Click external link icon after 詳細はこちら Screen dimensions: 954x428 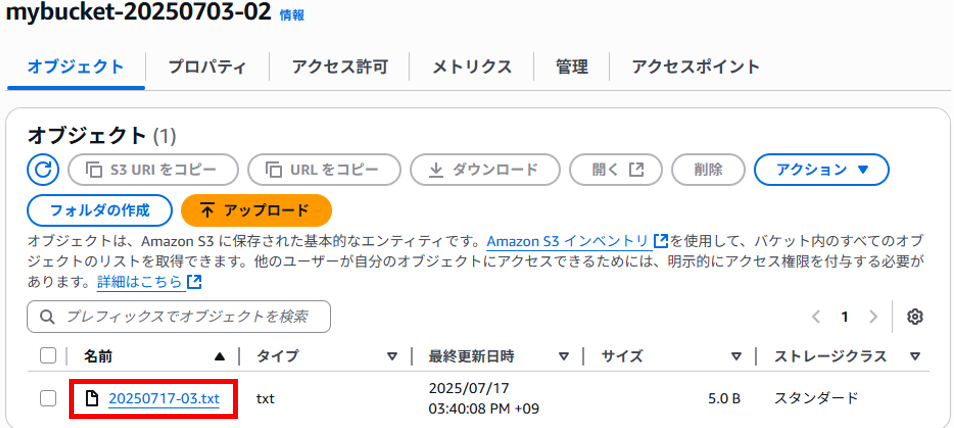click(x=195, y=282)
